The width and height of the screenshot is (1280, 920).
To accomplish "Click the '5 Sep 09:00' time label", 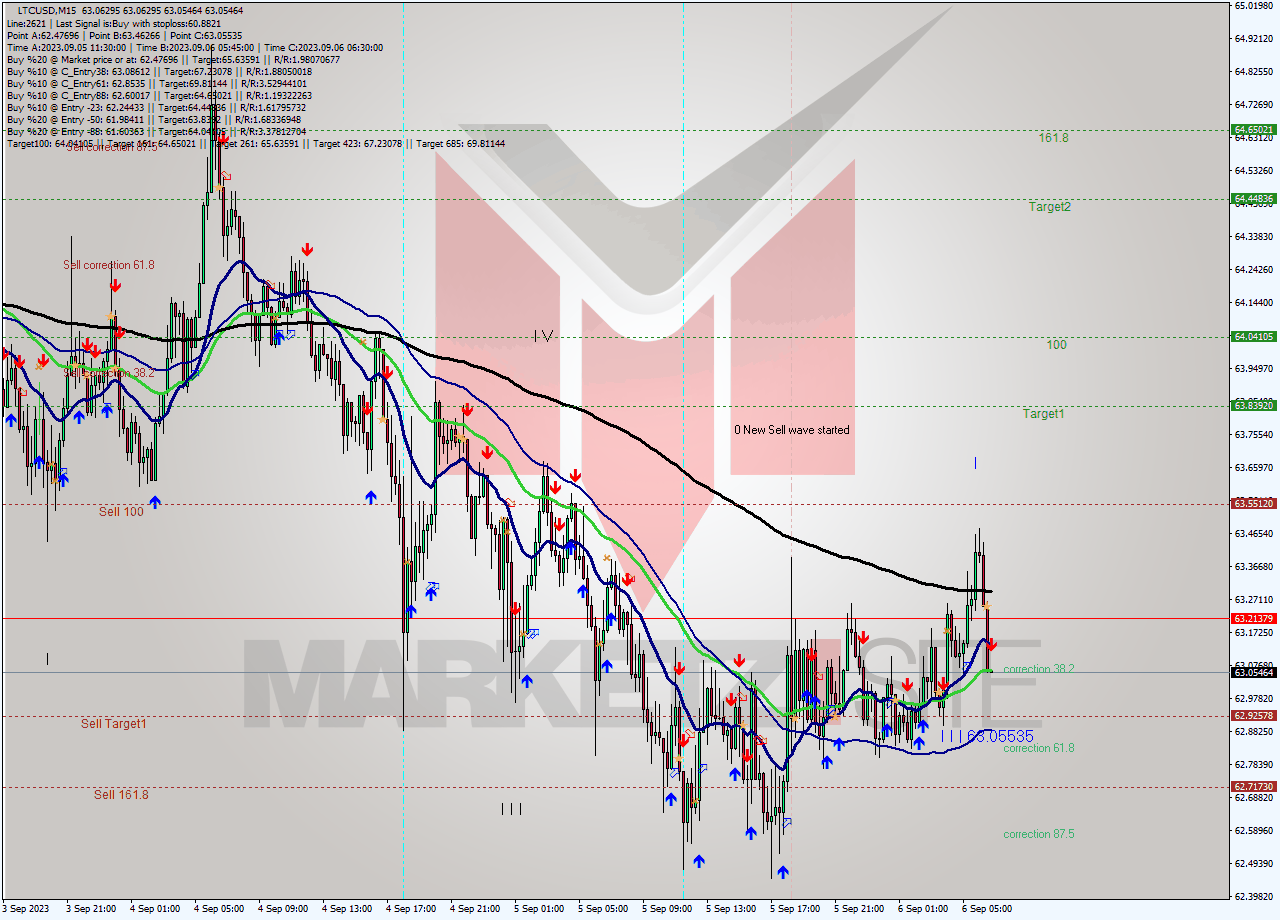I will 666,909.
